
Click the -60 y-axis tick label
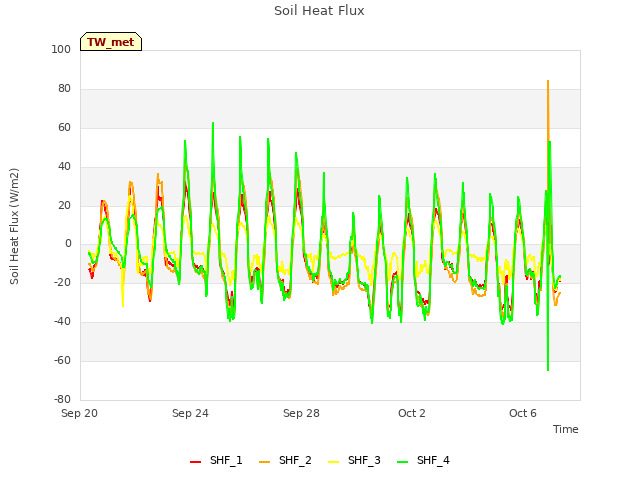point(62,360)
